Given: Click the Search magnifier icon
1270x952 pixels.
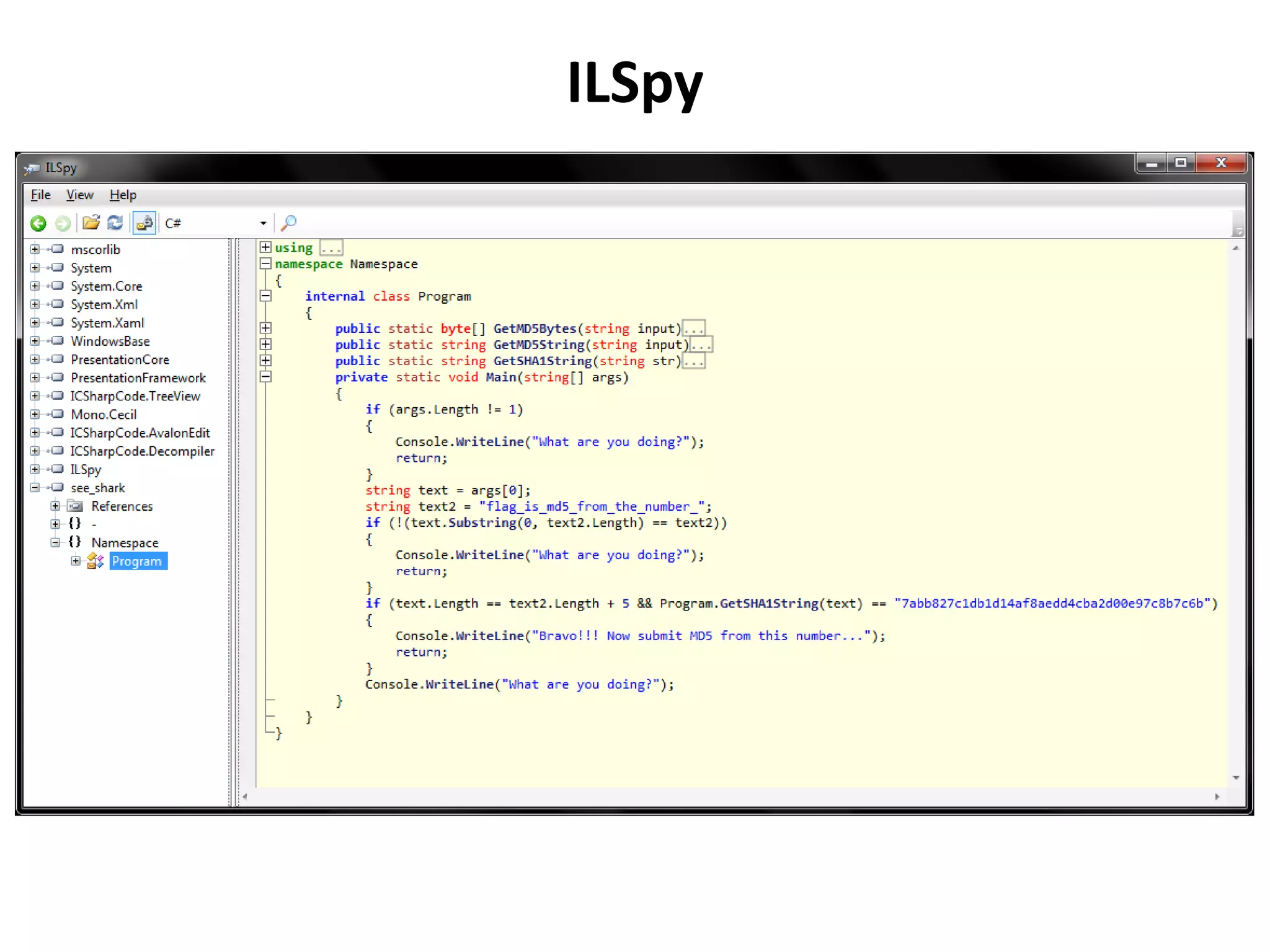Looking at the screenshot, I should pyautogui.click(x=289, y=223).
